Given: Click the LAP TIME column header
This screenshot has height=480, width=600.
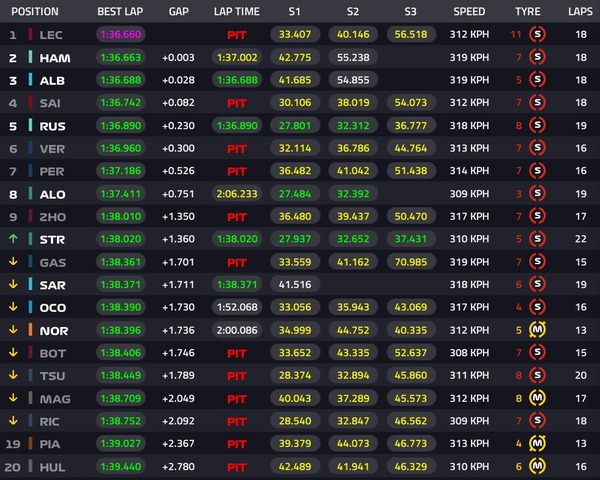Looking at the screenshot, I should pos(236,11).
